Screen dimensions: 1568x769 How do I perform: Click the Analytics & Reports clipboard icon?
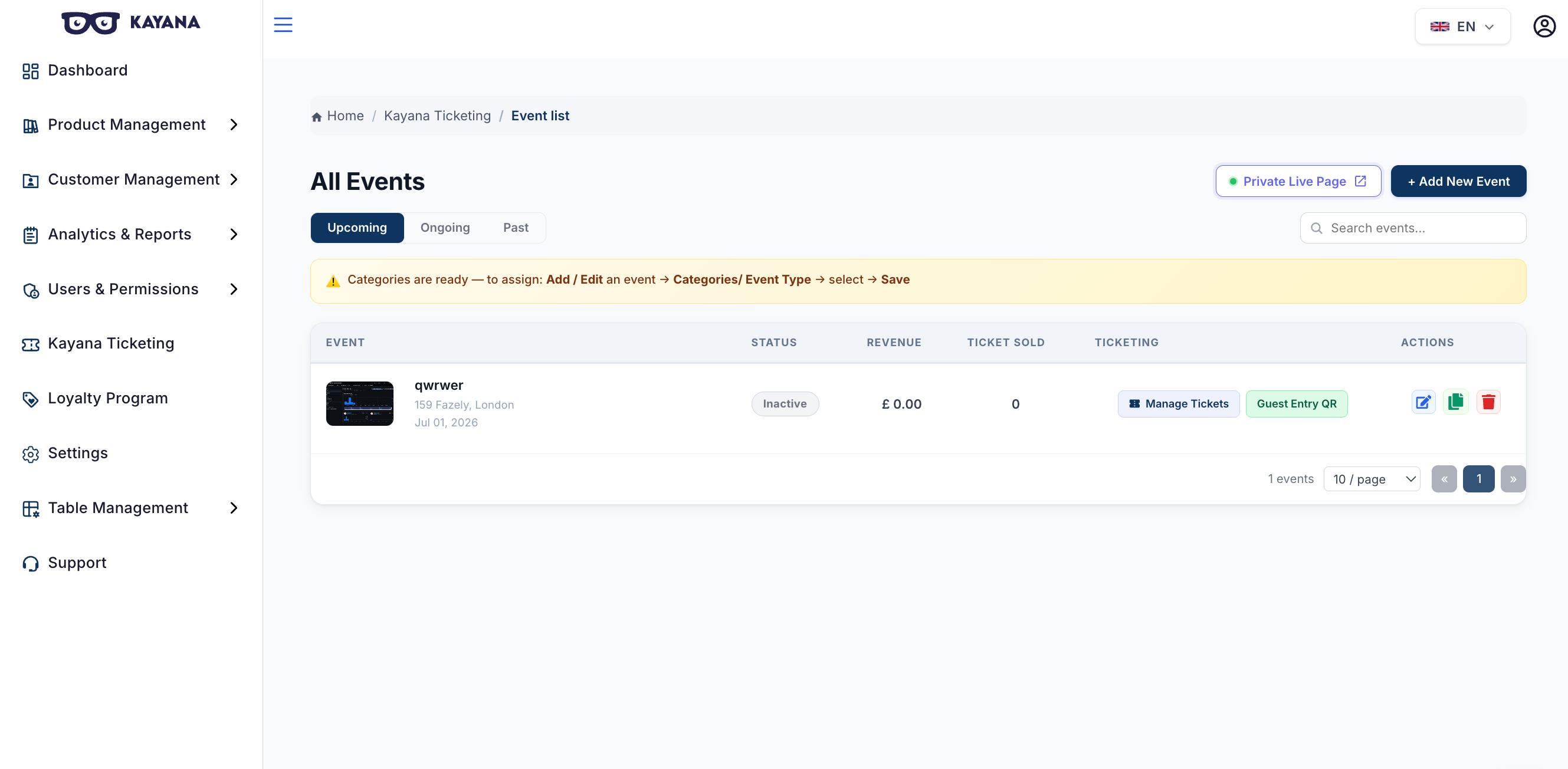point(31,235)
